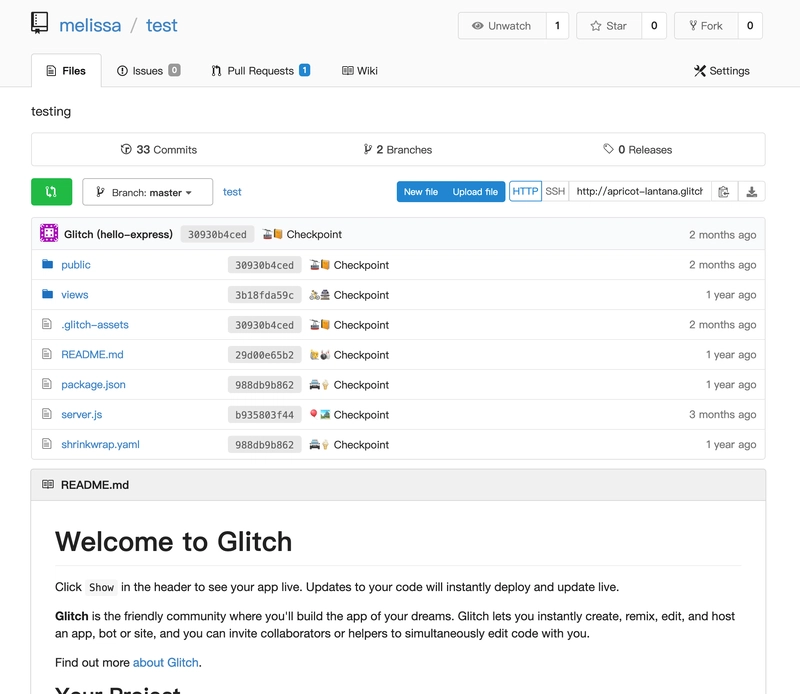This screenshot has width=800, height=694.
Task: Open the Issues tab
Action: [148, 71]
